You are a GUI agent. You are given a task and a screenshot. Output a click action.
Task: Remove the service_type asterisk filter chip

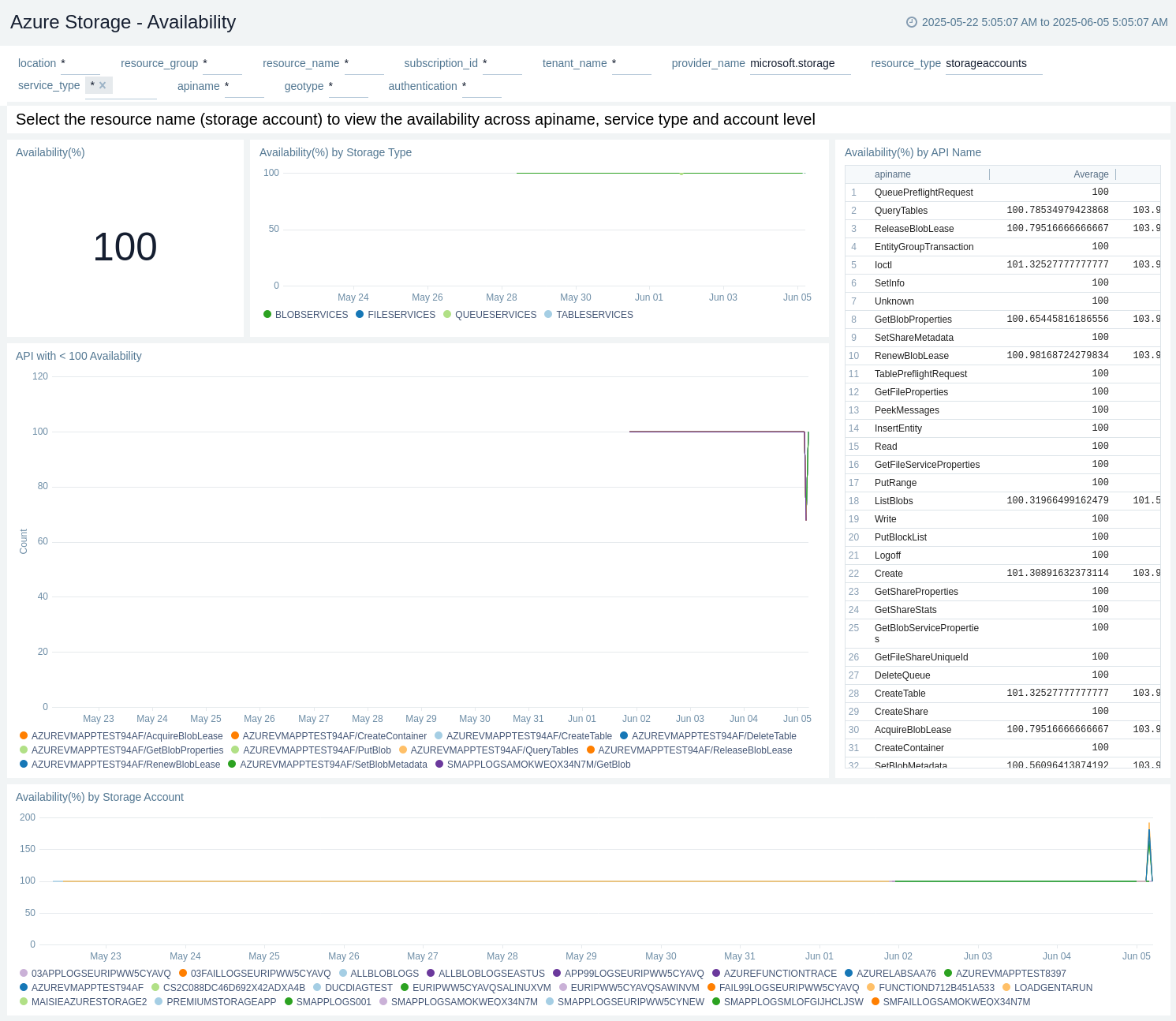click(103, 85)
